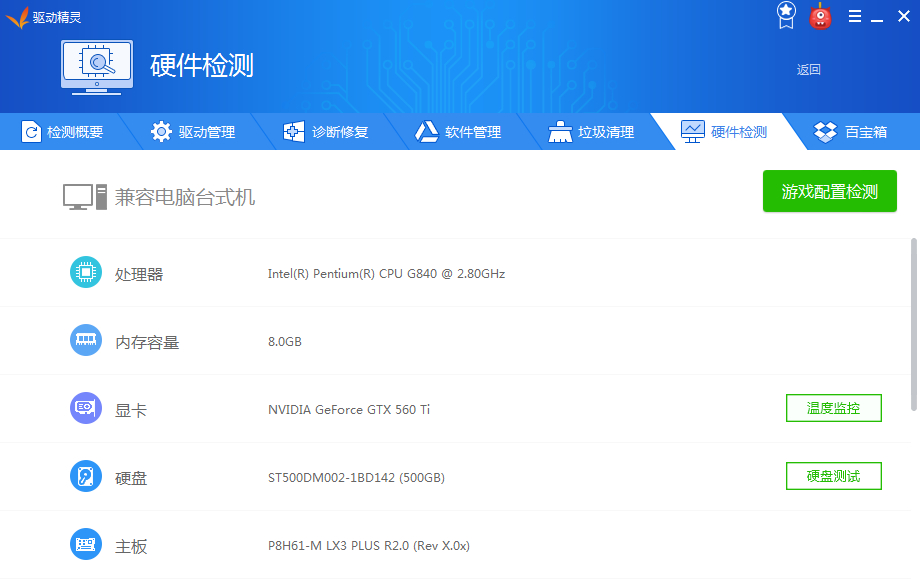Click the Intel(R) Pentium(R) CPU G840 text
The height and width of the screenshot is (580, 920).
[386, 274]
